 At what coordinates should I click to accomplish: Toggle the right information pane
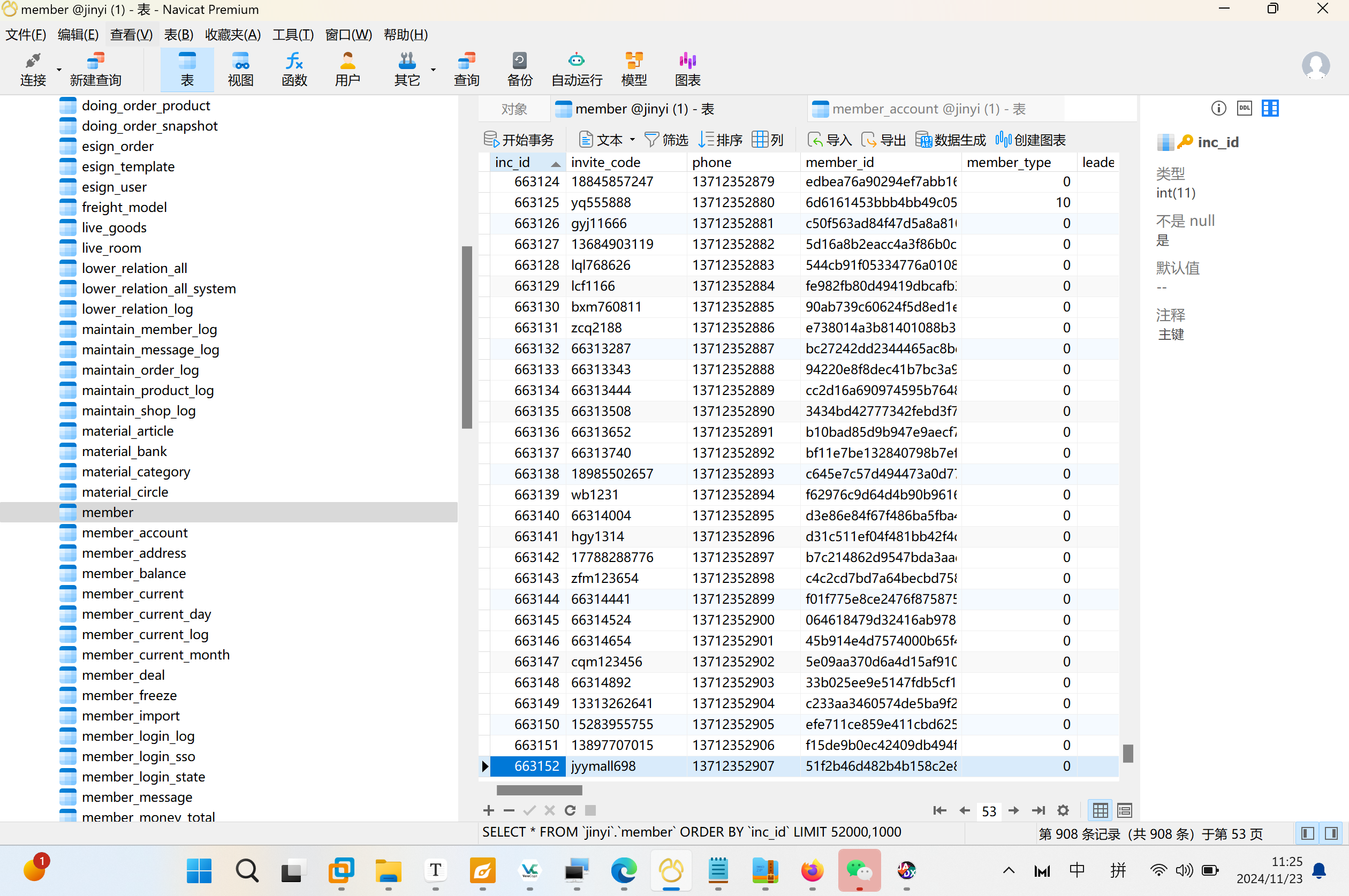[x=1331, y=834]
